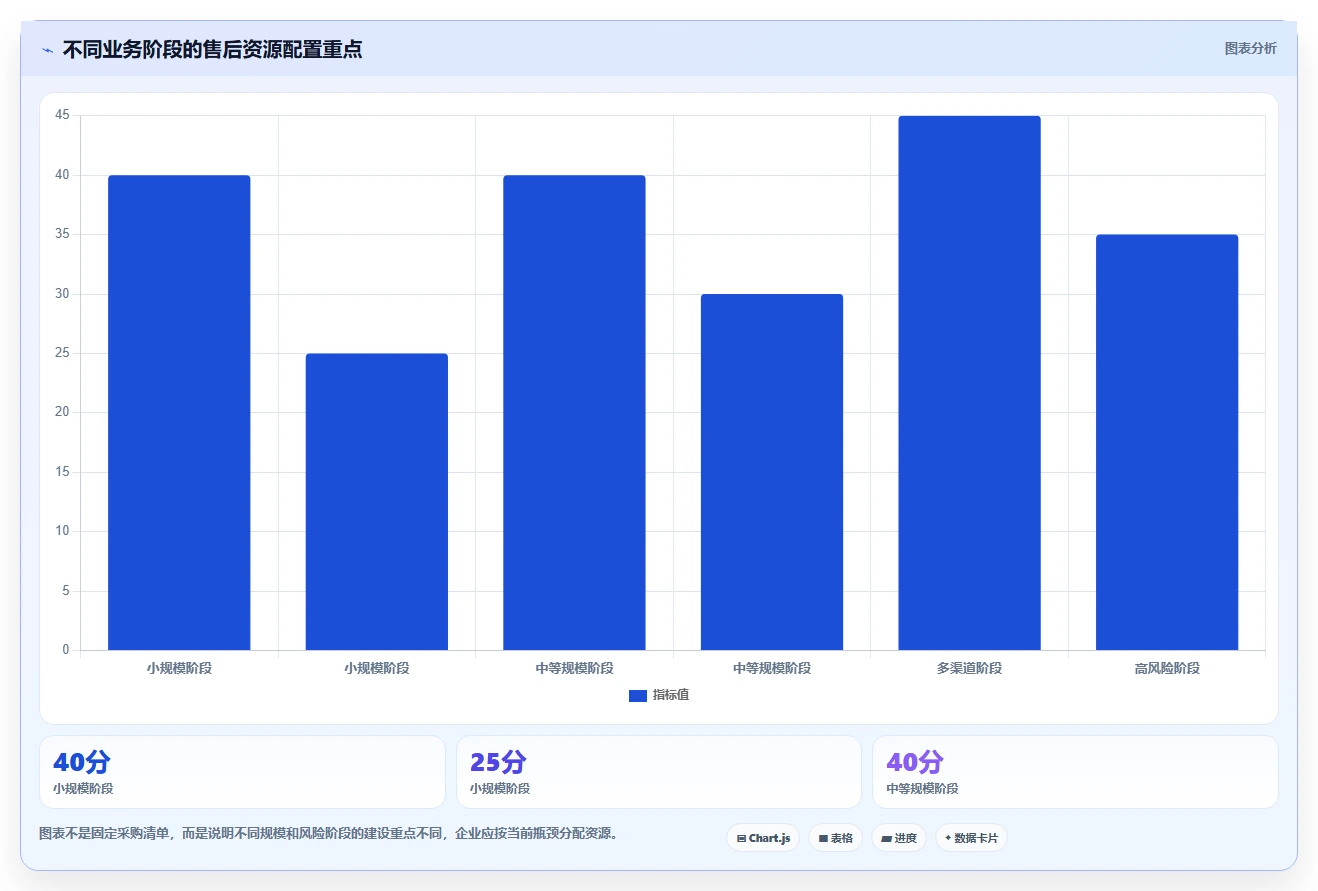Click the footnote starting 图表不是固定采购清单
This screenshot has height=891, width=1318.
(328, 833)
